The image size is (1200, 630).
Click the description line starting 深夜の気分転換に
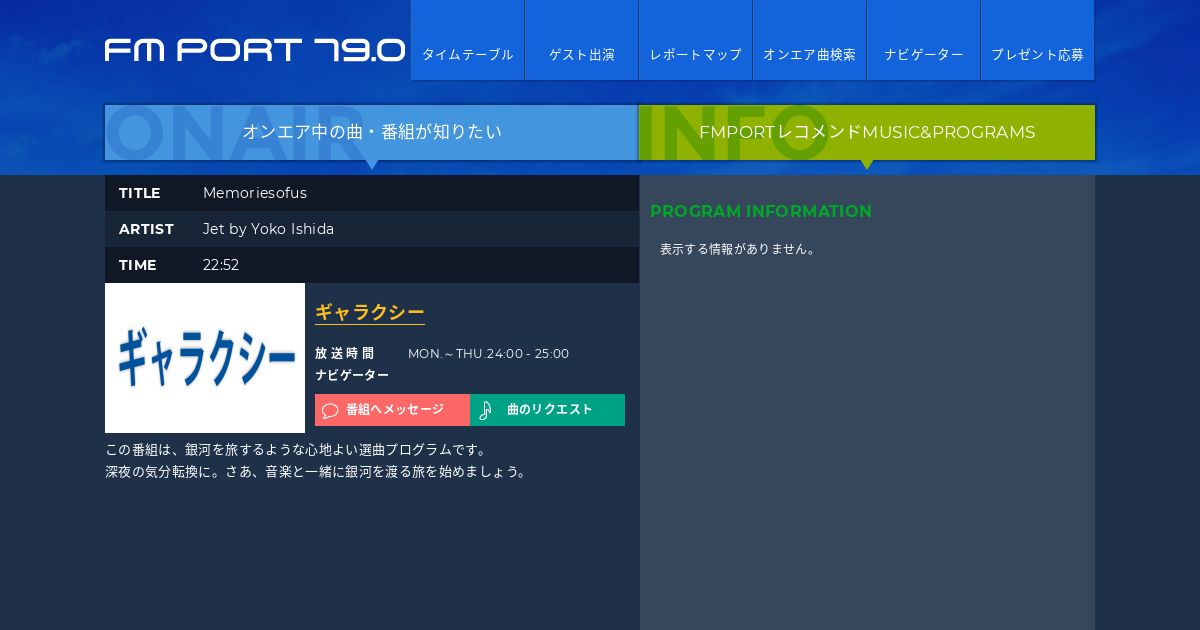click(317, 471)
